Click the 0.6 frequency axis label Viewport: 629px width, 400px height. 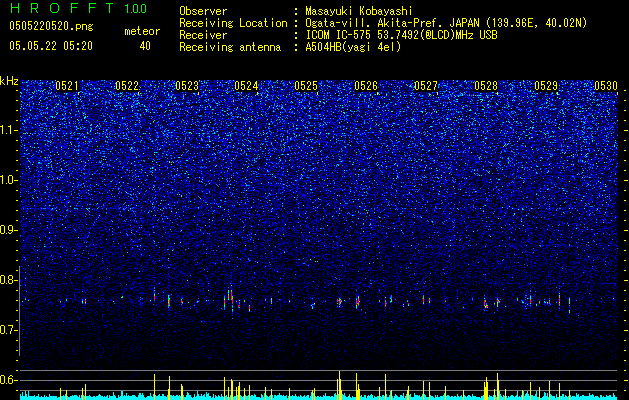pyautogui.click(x=9, y=380)
